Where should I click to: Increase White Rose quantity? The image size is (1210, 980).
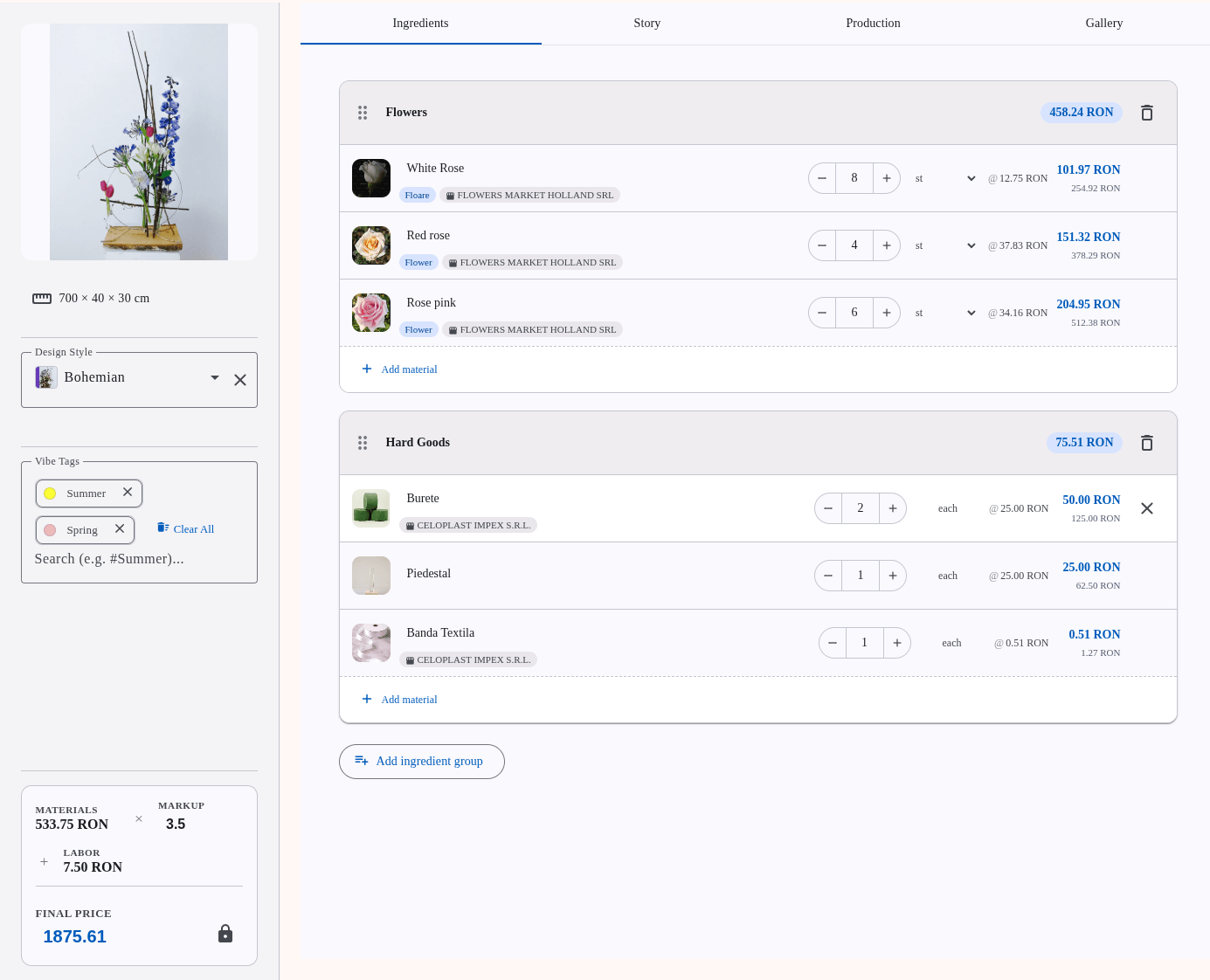point(887,178)
